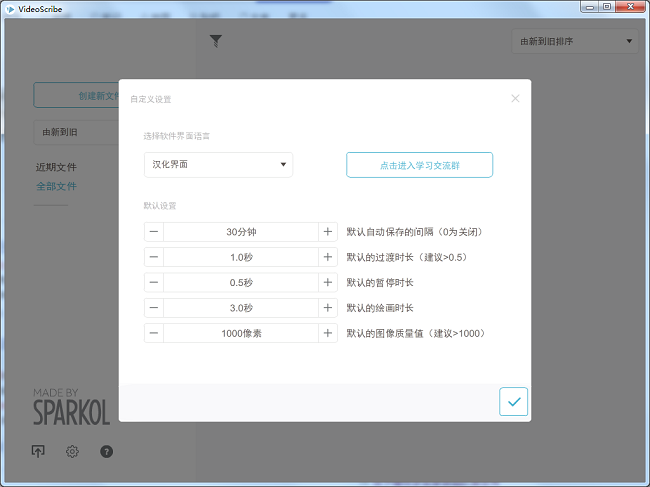
Task: Decrease the default pause time 0.5秒
Action: [x=154, y=282]
